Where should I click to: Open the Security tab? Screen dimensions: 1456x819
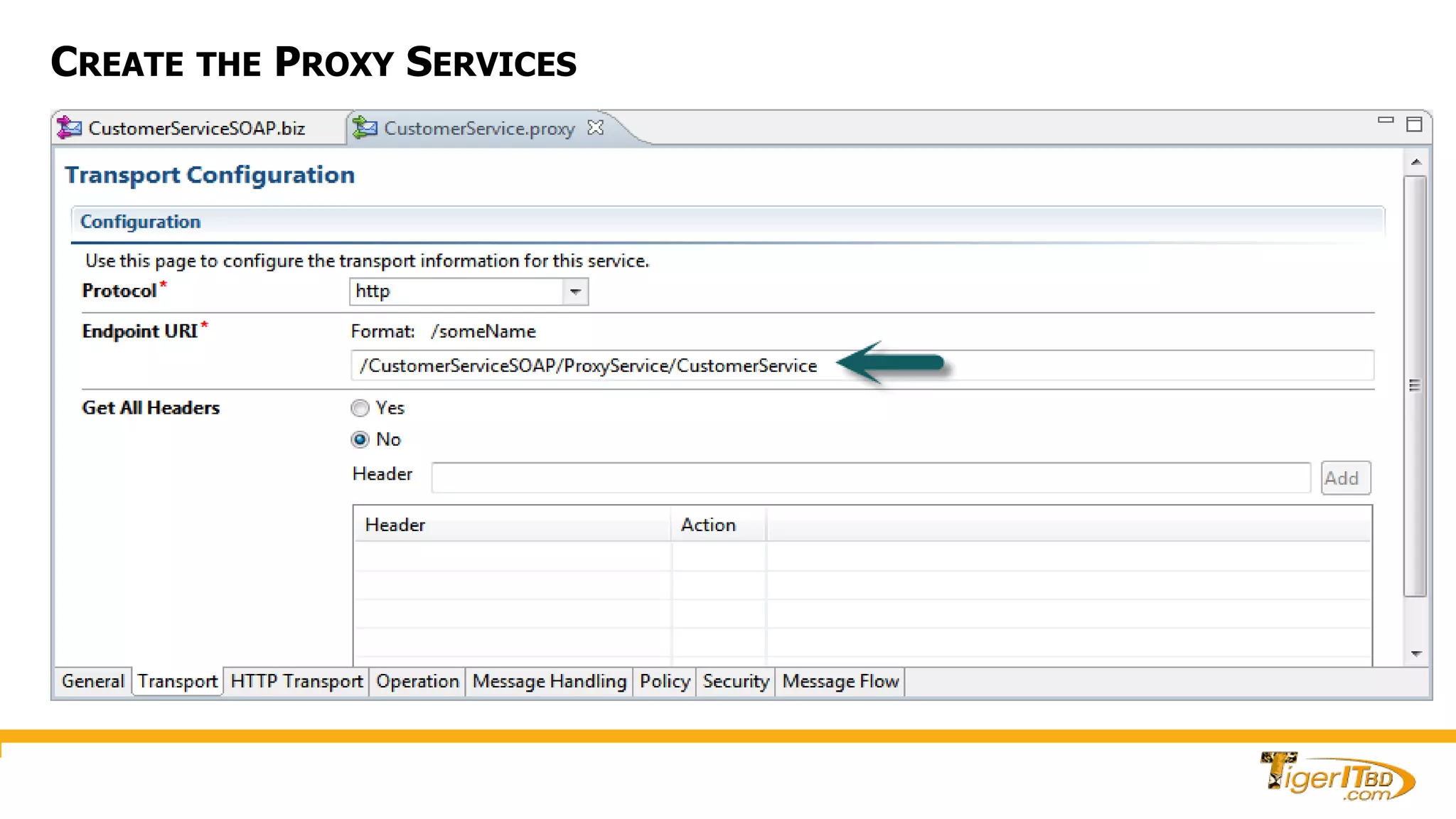coord(736,681)
